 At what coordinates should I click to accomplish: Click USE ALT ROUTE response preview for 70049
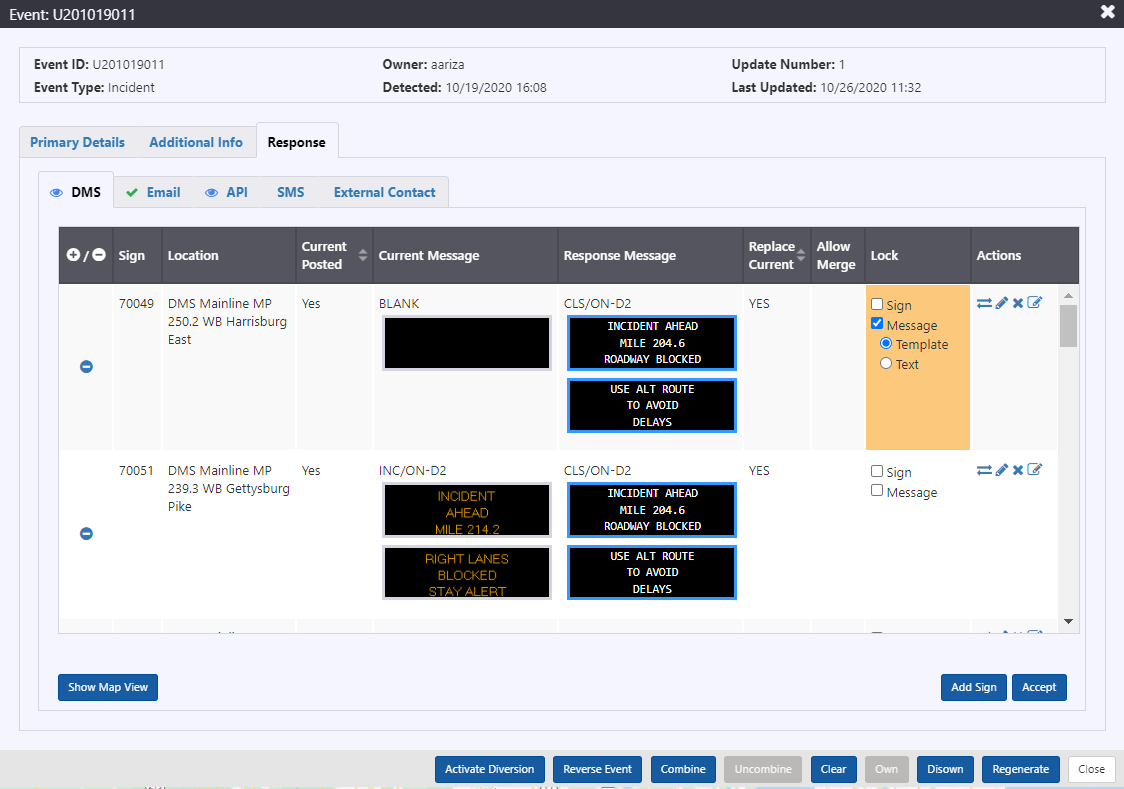652,406
